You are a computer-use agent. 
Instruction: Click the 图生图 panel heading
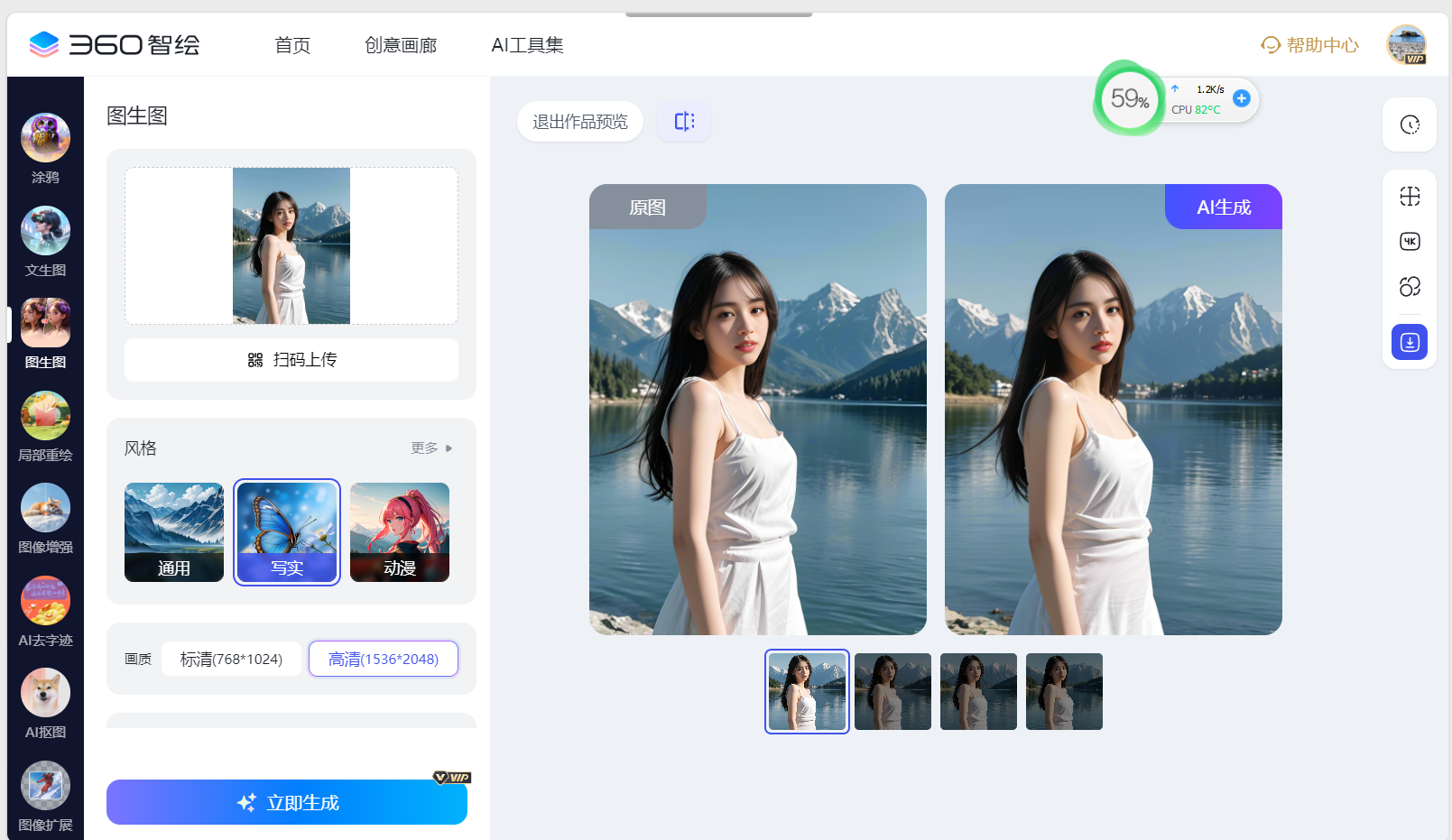[137, 115]
